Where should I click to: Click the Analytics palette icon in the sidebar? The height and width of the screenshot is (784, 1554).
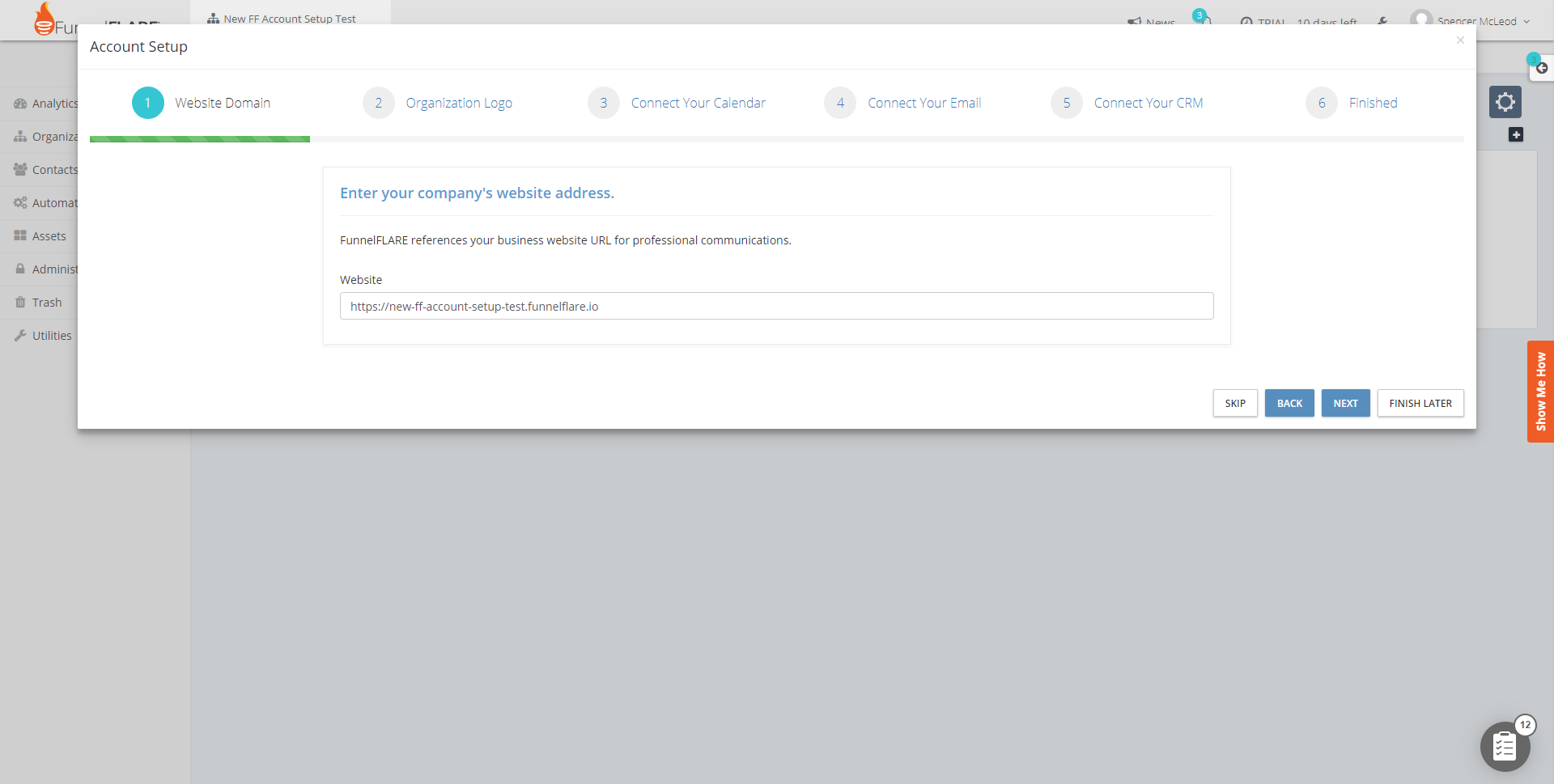tap(20, 104)
